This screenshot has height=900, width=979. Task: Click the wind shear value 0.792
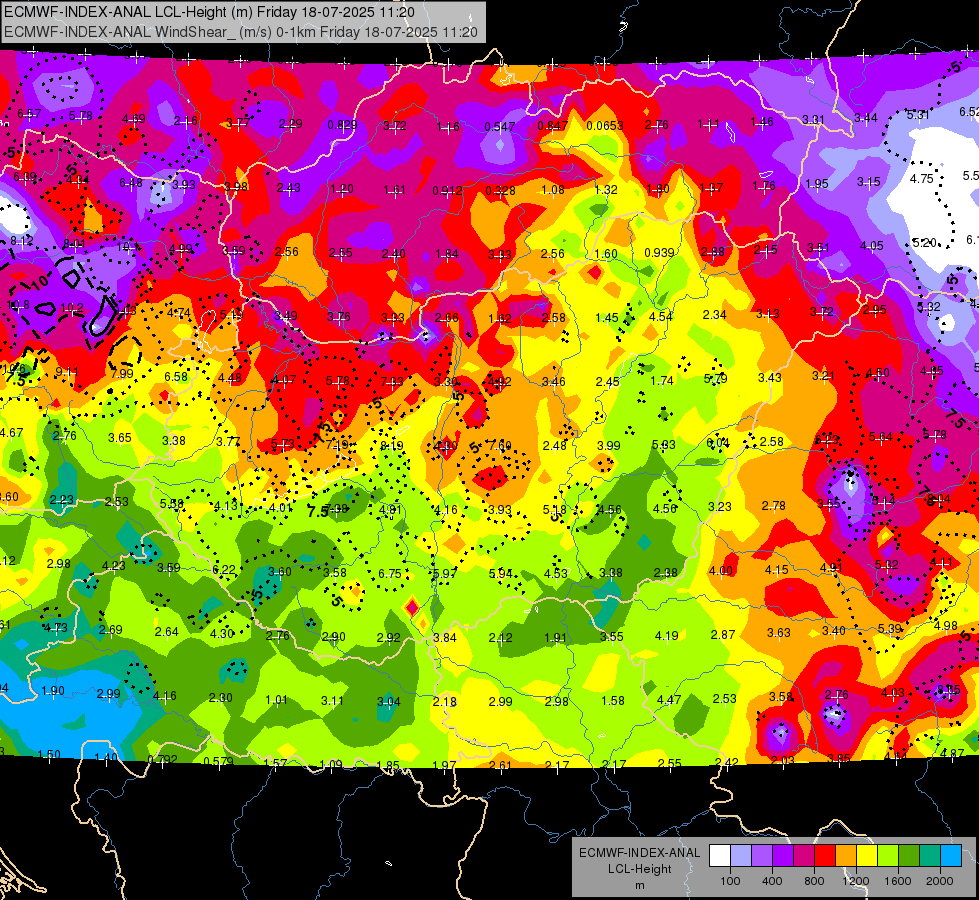tap(162, 759)
